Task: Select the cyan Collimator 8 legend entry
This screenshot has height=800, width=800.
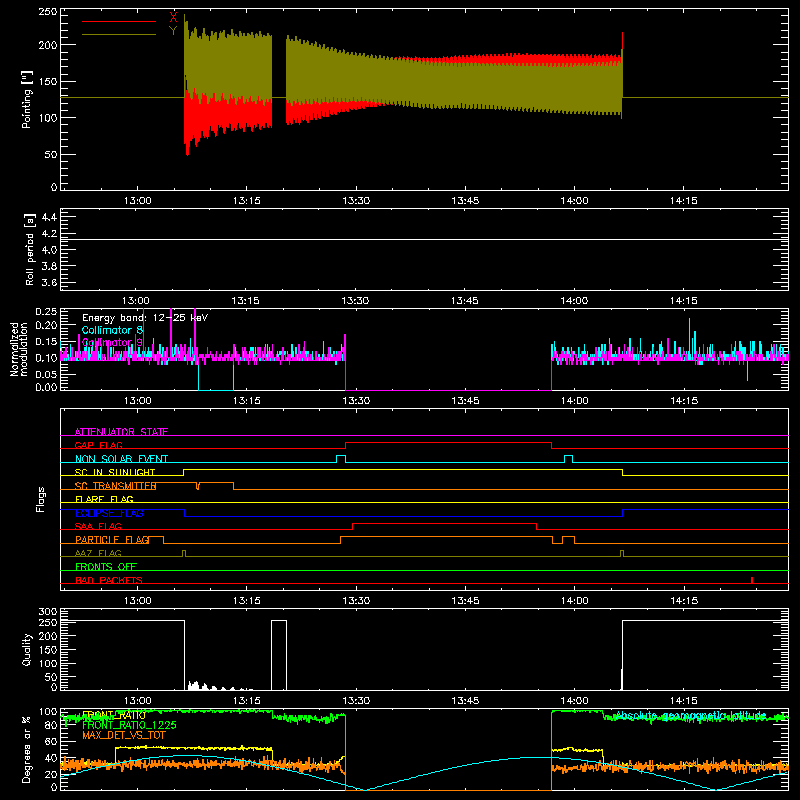Action: [x=112, y=330]
